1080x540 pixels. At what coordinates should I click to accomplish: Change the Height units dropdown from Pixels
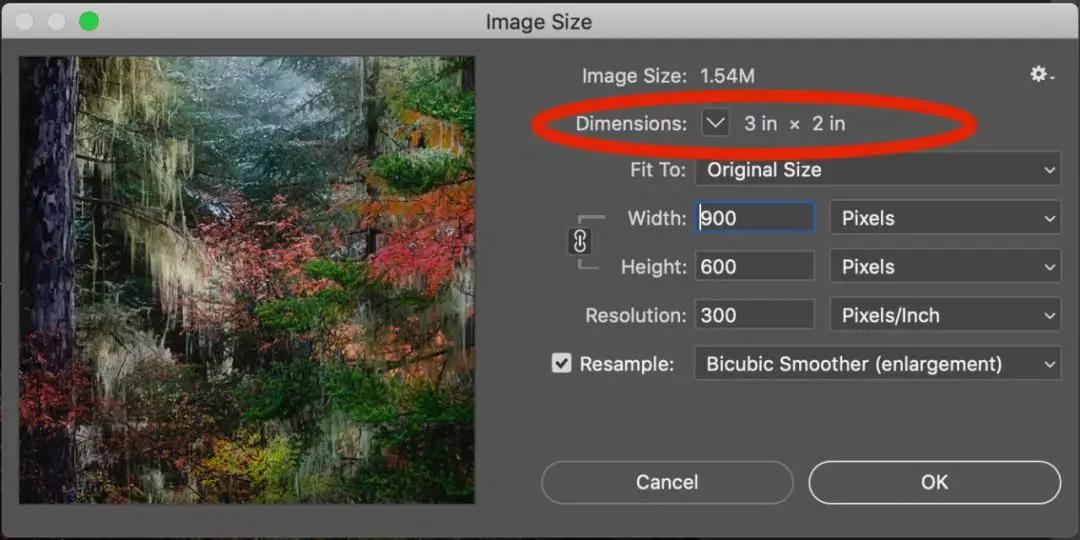click(946, 267)
